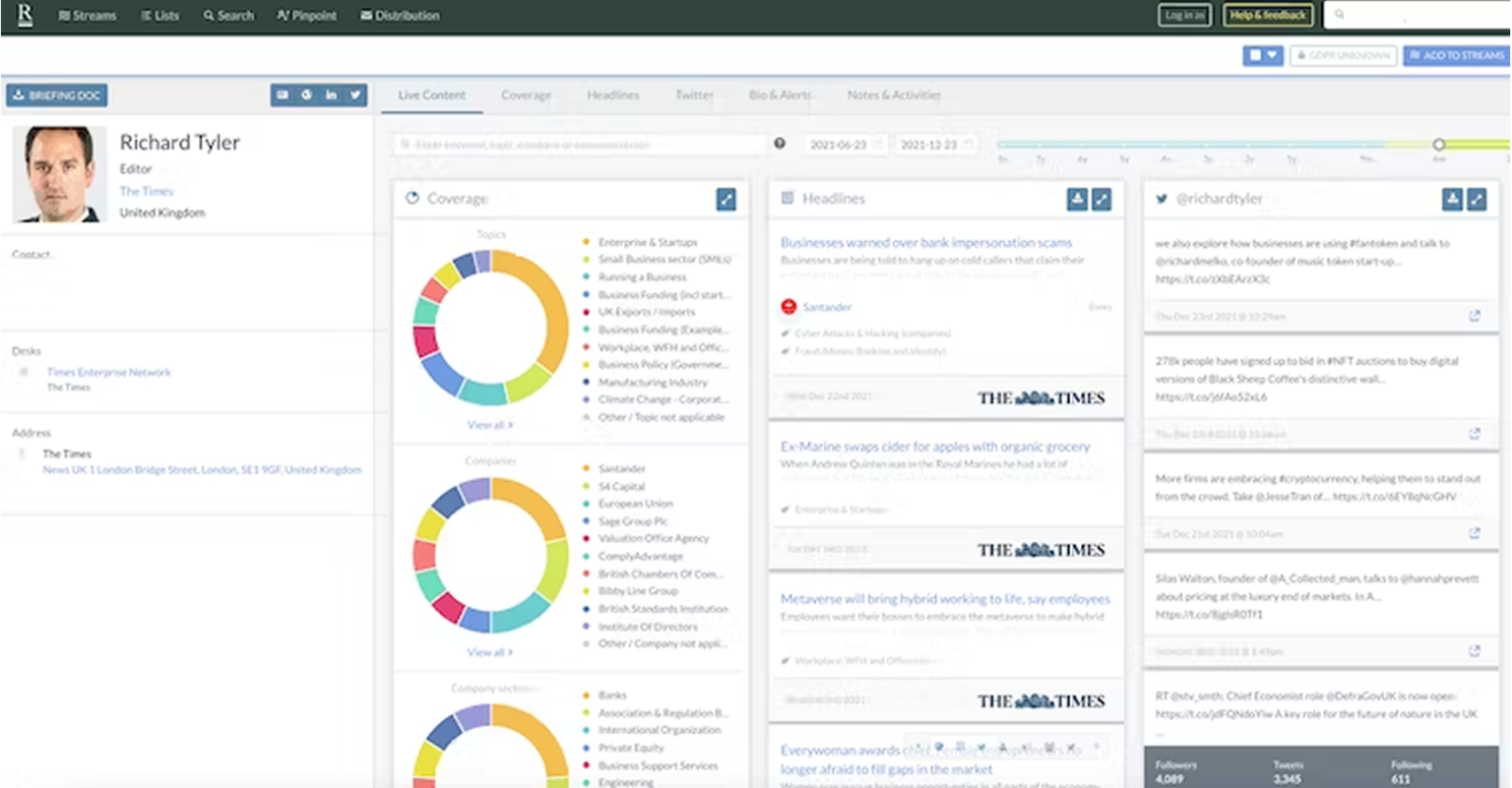Click the timeline slider handle
The width and height of the screenshot is (1512, 788).
click(x=1439, y=145)
